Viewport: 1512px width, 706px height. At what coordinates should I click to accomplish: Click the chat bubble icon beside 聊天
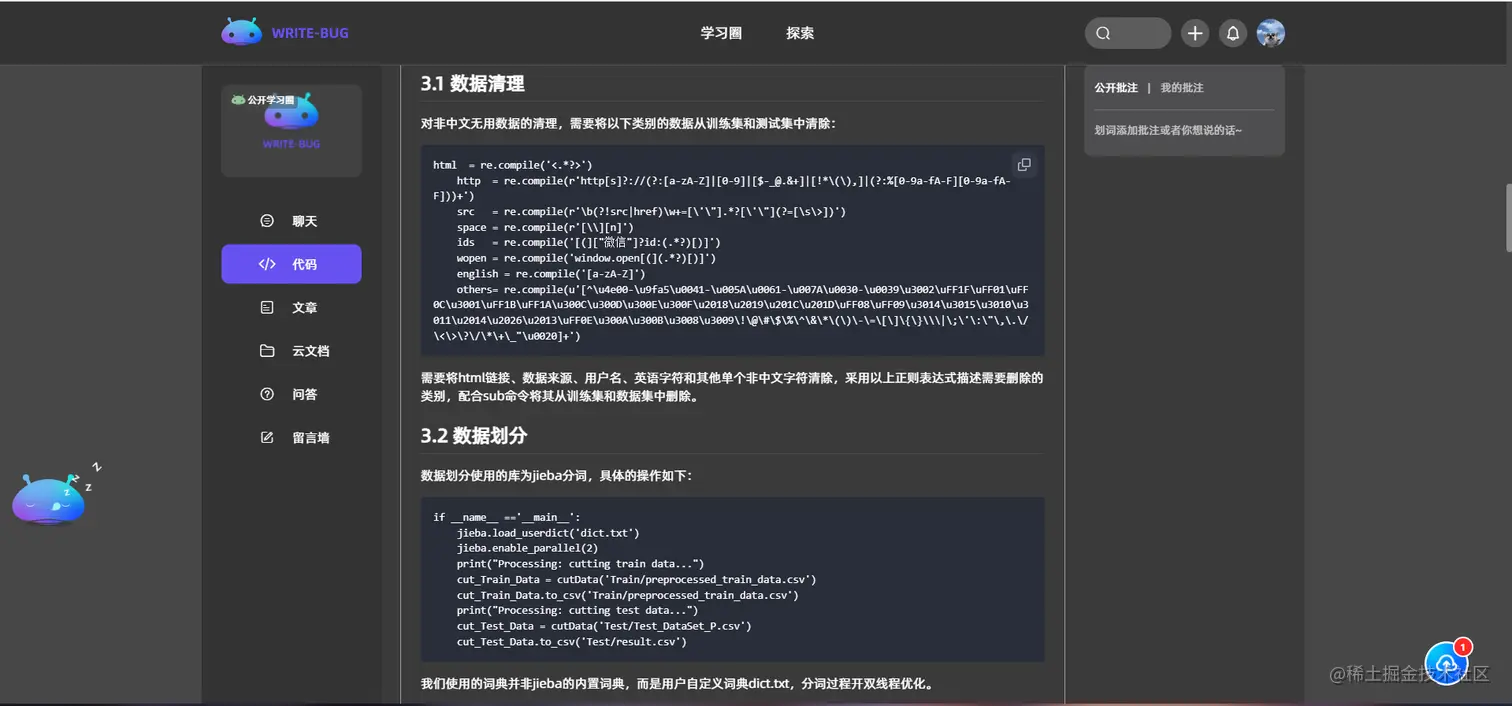pyautogui.click(x=267, y=221)
